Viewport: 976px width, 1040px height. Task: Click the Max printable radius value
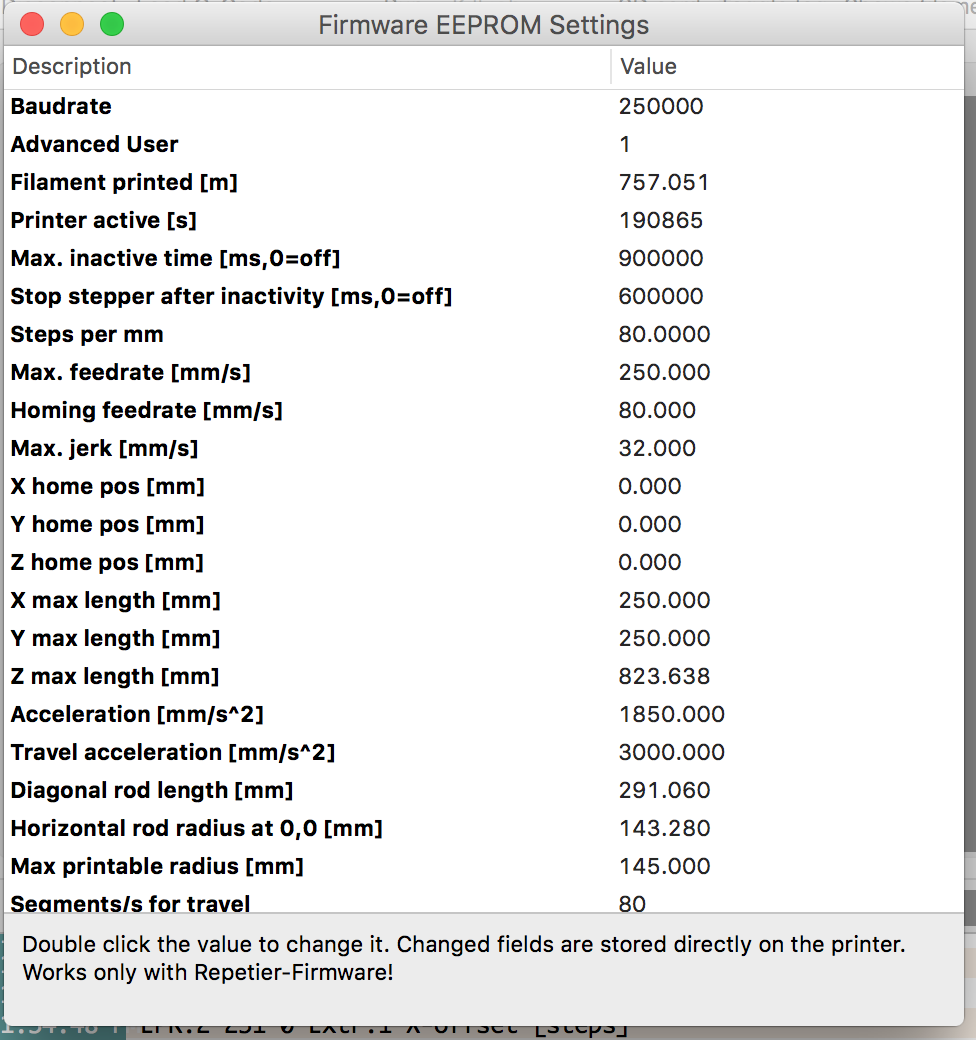664,866
